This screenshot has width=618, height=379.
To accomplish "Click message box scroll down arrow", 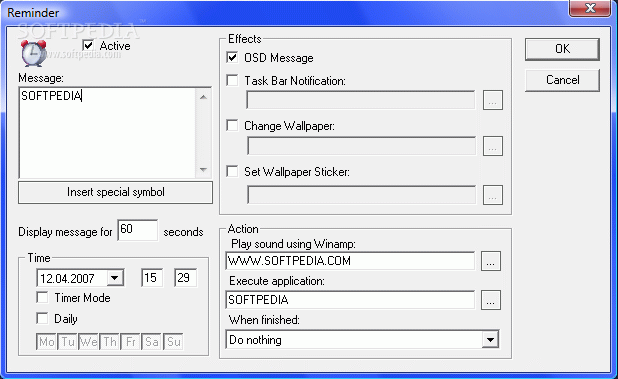I will coord(203,170).
